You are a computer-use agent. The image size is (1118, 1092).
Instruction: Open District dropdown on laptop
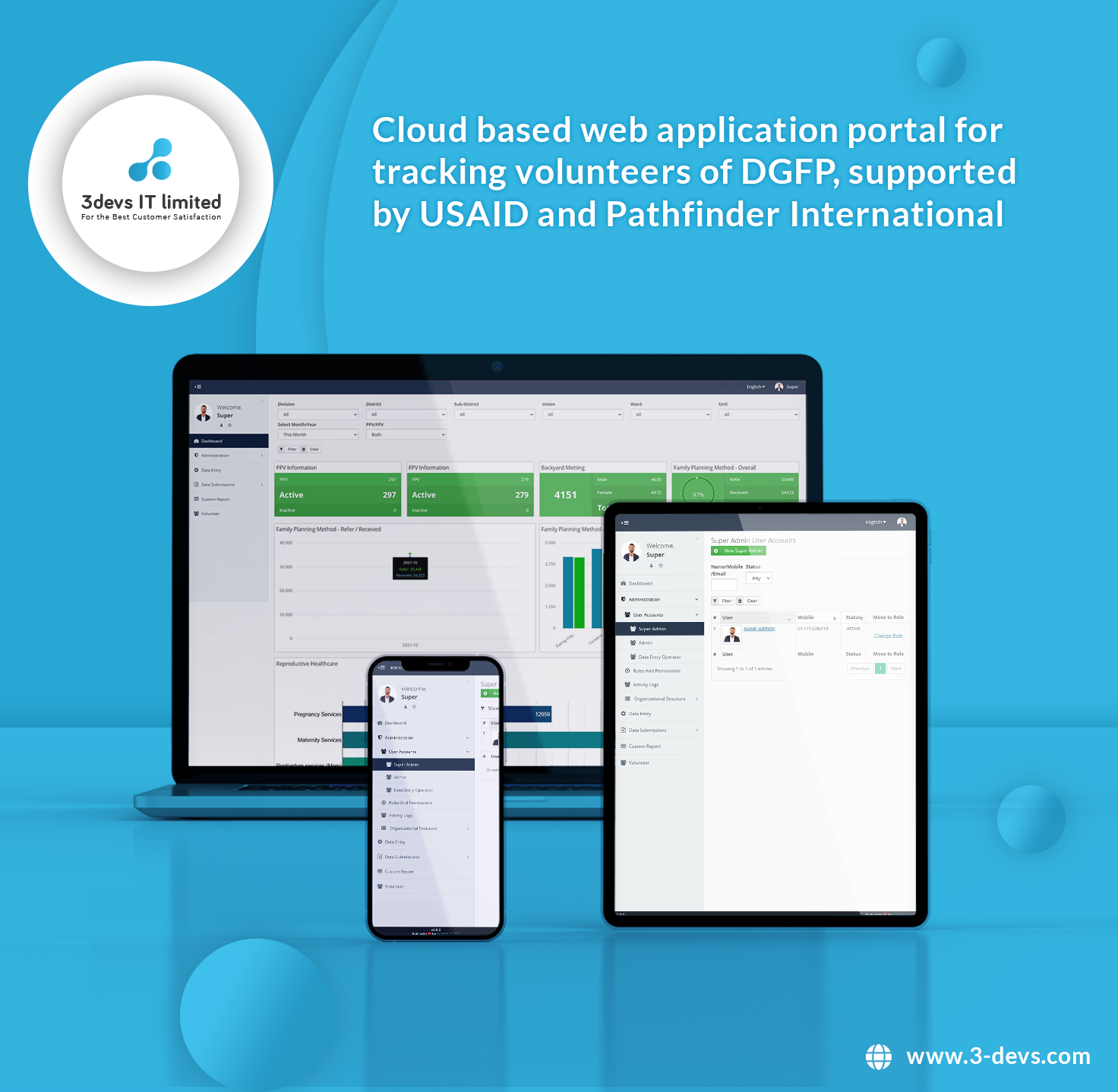pos(406,415)
